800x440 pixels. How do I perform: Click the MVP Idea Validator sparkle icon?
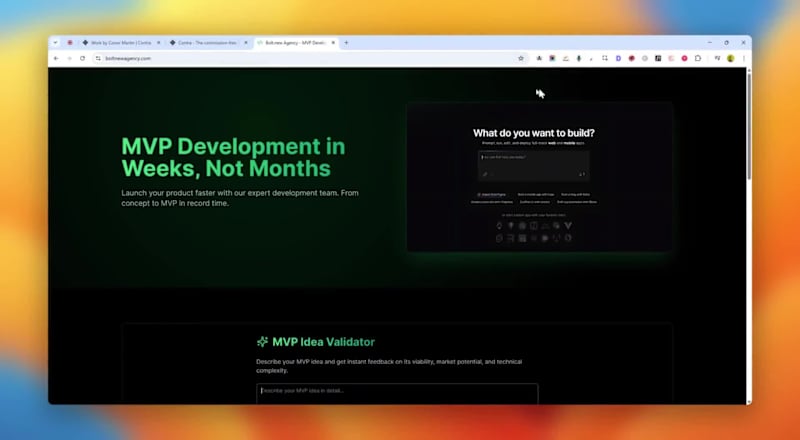[x=262, y=342]
